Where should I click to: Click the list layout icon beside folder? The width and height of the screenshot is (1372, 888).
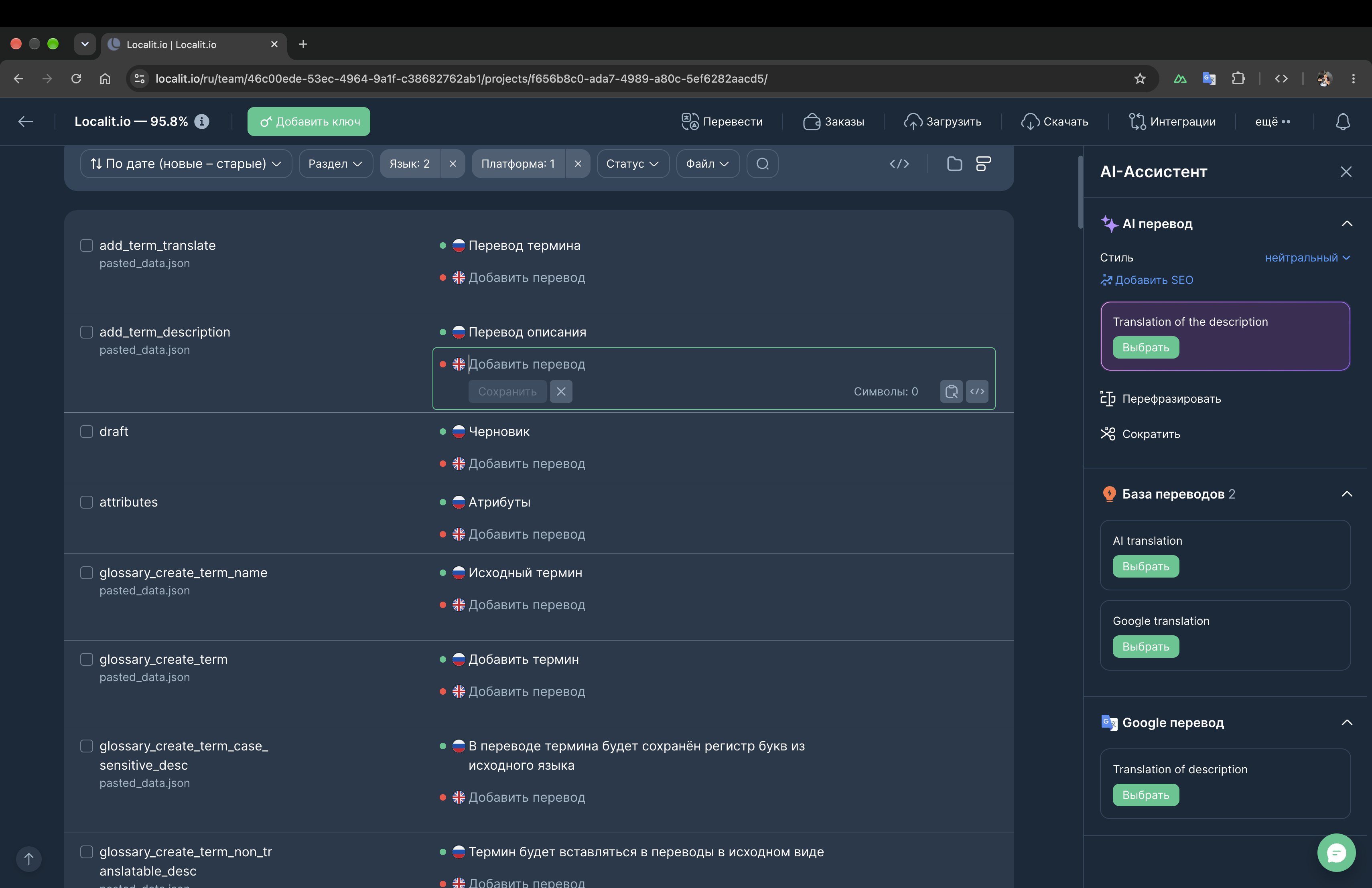coord(983,164)
